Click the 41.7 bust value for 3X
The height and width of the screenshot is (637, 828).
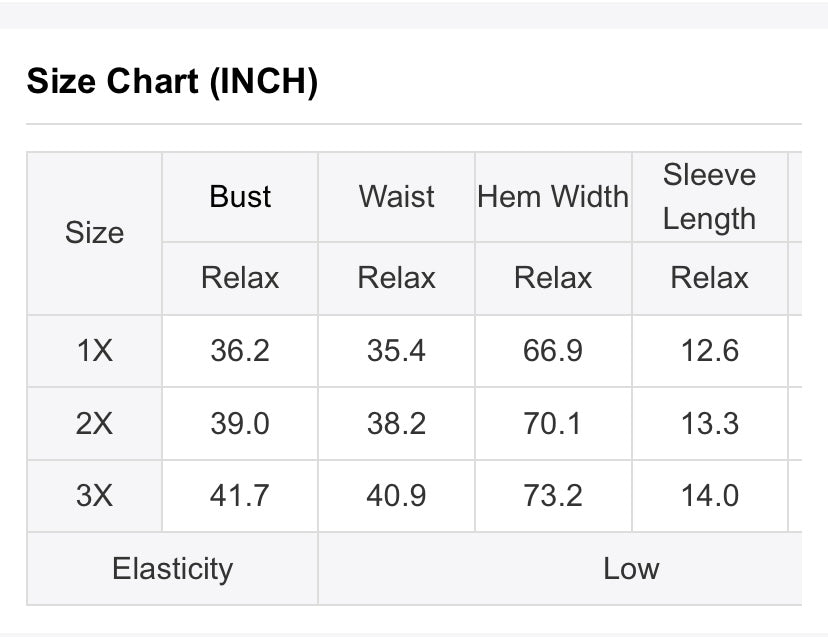click(240, 496)
